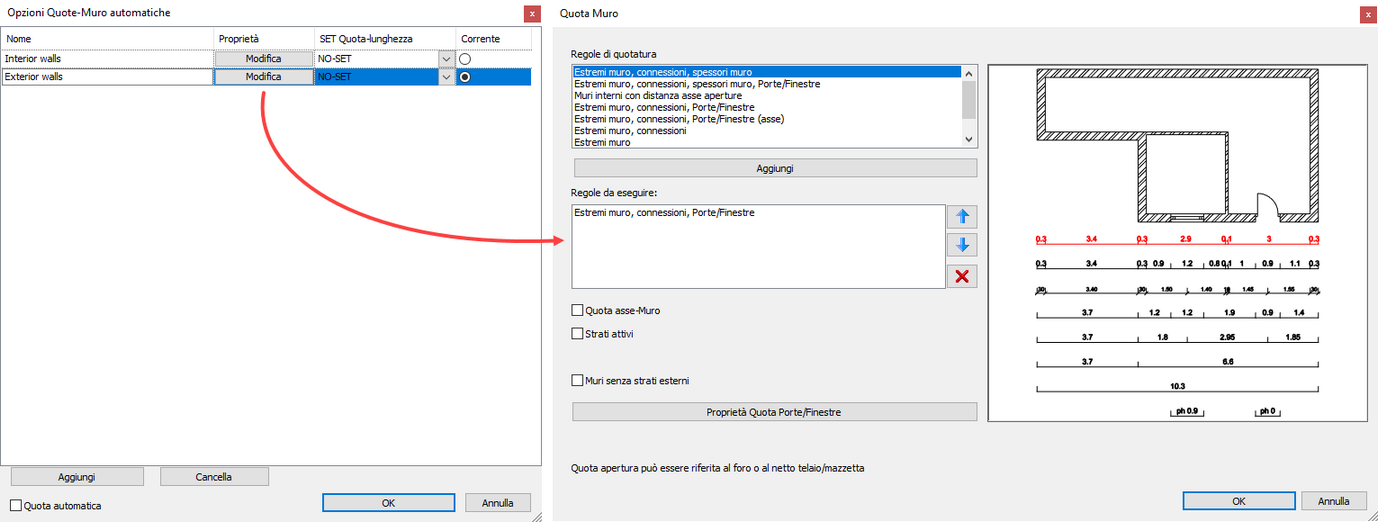Open Proprietà Quota Porte/Finestre

[775, 412]
